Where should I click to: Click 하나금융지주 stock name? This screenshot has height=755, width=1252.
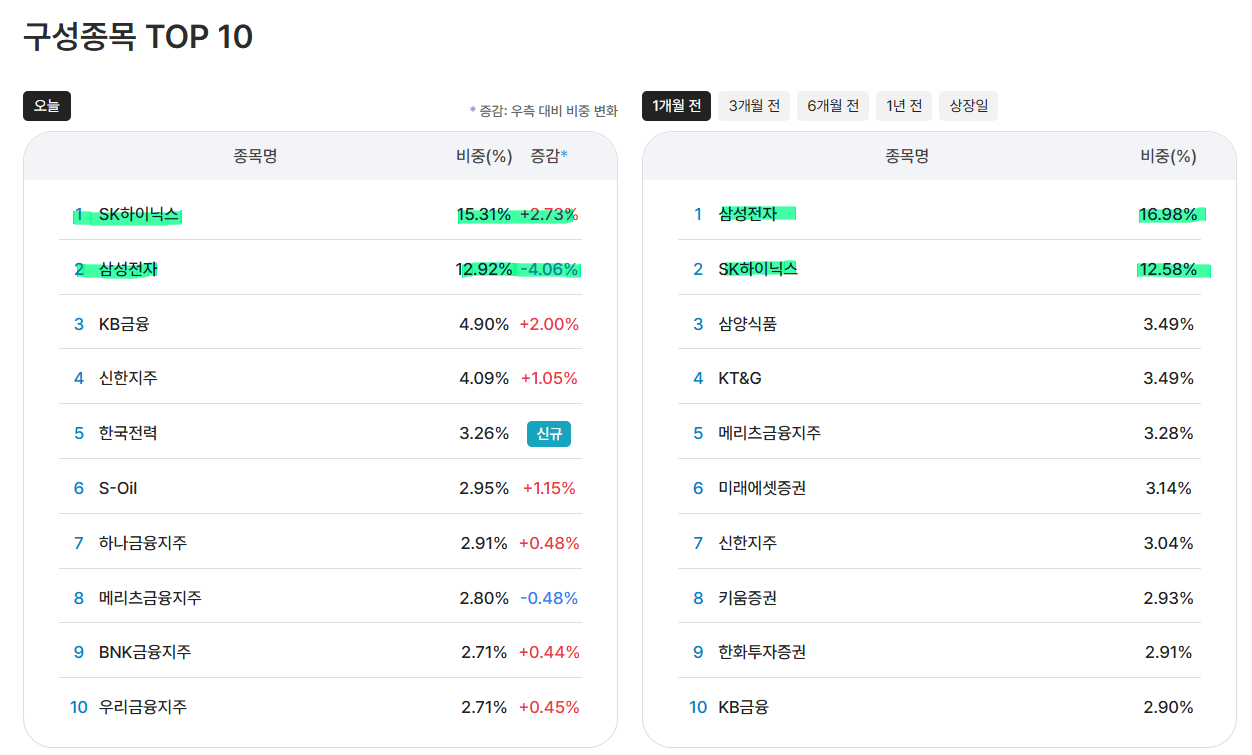(143, 544)
